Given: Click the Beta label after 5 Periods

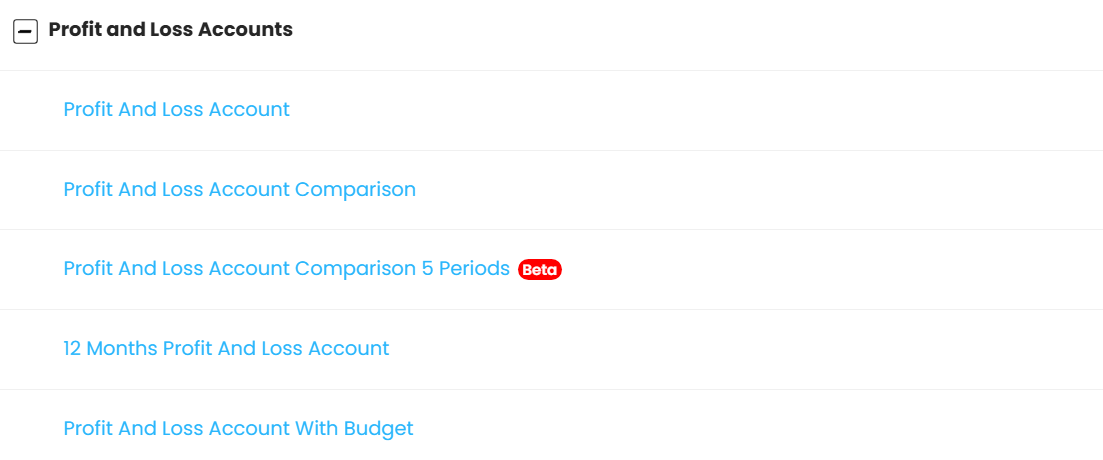Looking at the screenshot, I should pos(540,270).
